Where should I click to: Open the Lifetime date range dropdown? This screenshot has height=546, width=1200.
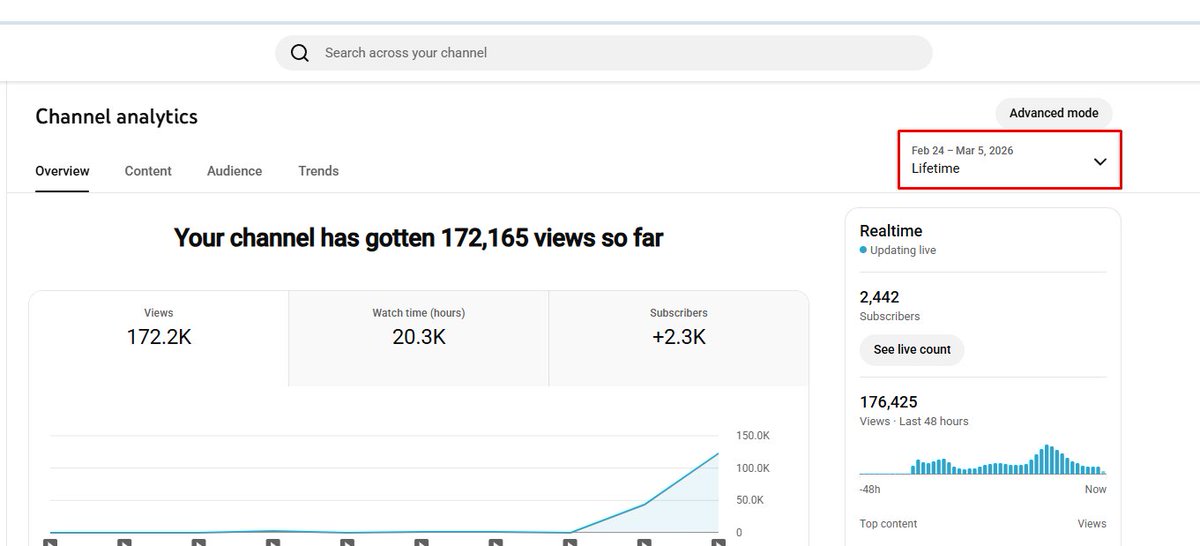(x=1009, y=160)
